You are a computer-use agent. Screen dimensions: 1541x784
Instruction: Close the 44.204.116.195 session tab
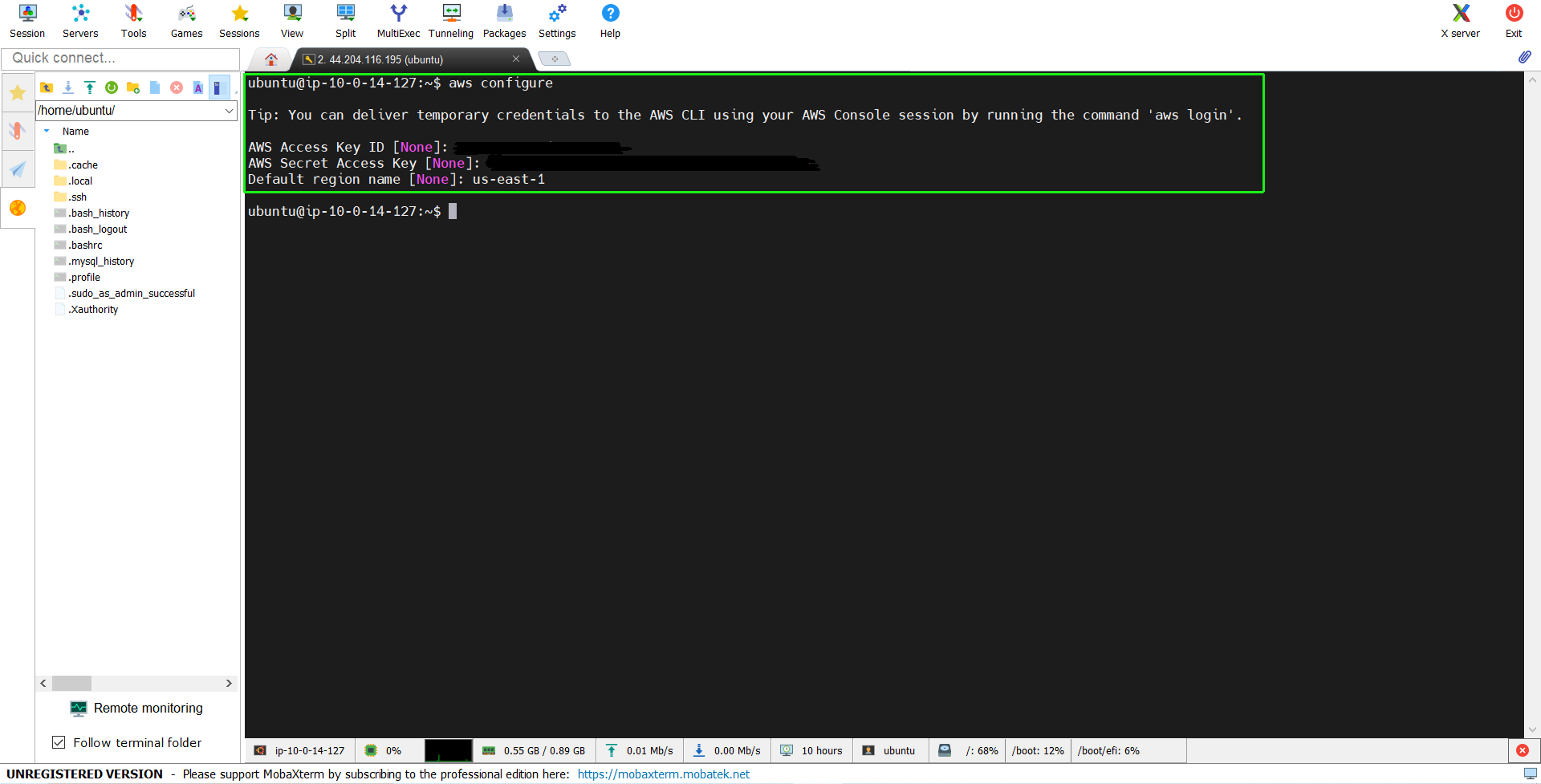coord(516,59)
